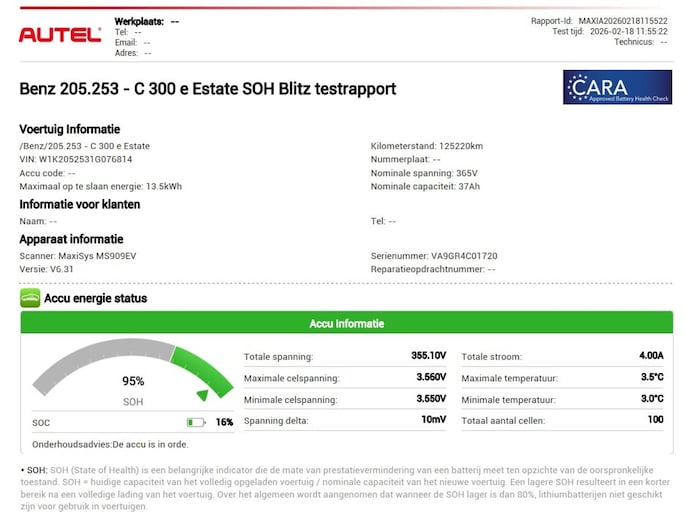Click the Spanning delta value 10mV

433,420
